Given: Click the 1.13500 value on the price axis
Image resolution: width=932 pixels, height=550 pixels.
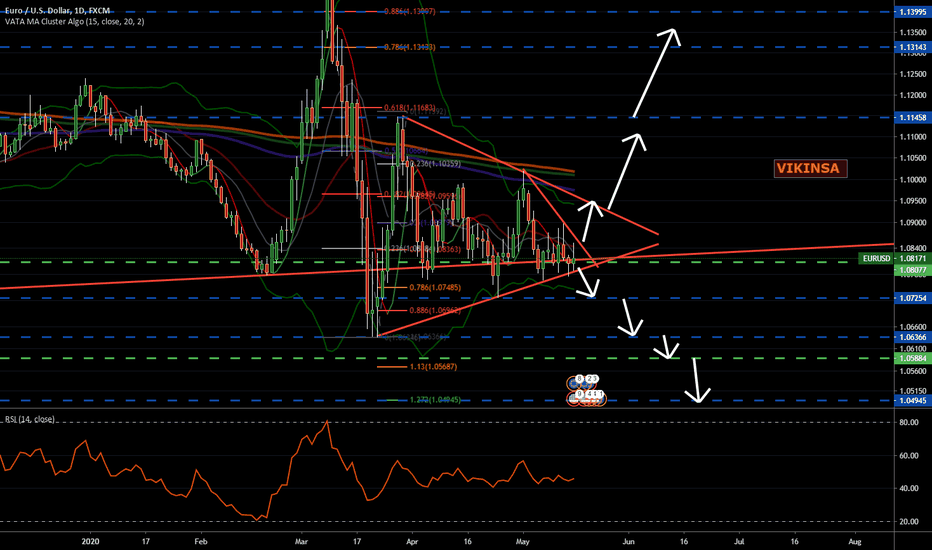Looking at the screenshot, I should 912,32.
